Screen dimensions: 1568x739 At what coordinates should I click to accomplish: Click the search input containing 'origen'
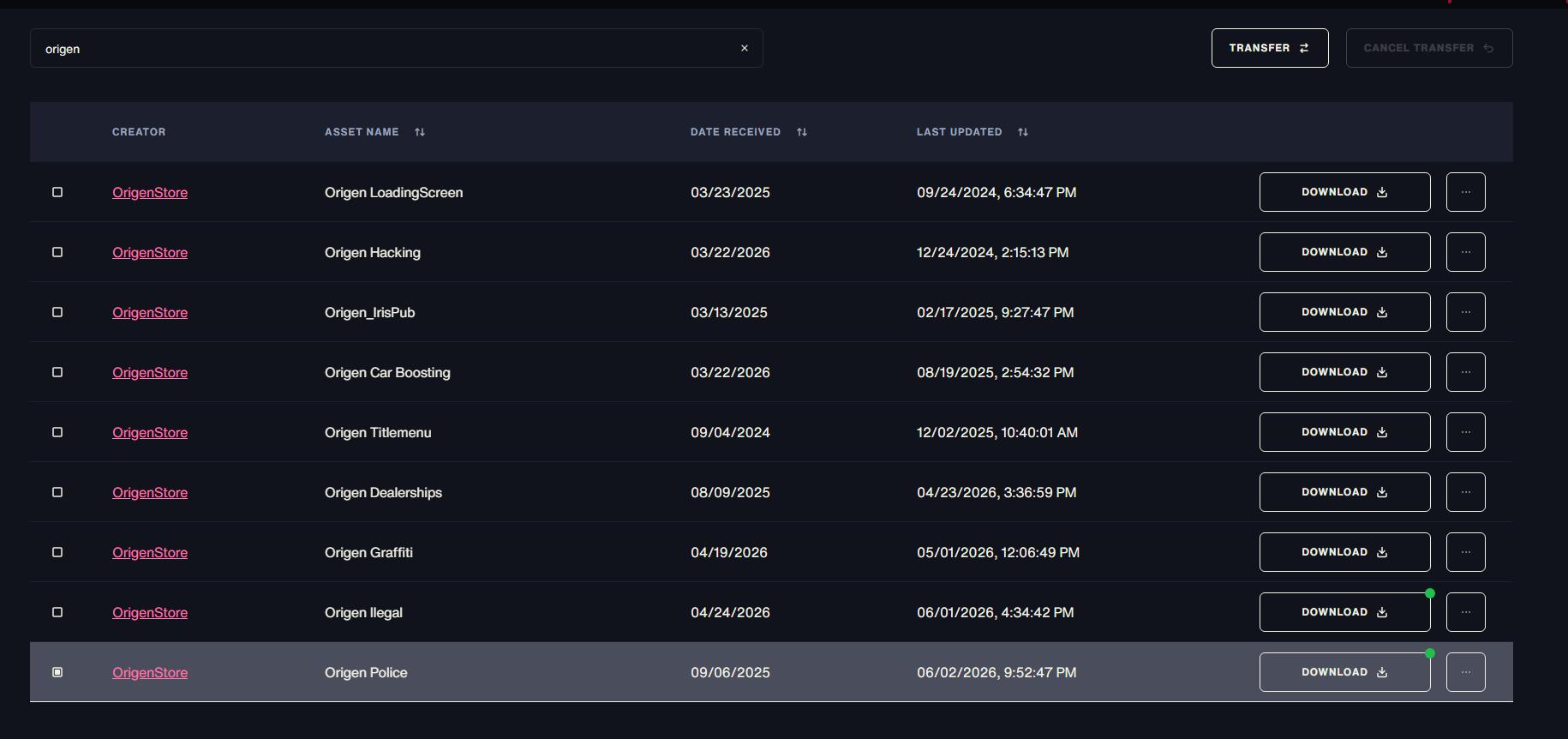tap(396, 48)
